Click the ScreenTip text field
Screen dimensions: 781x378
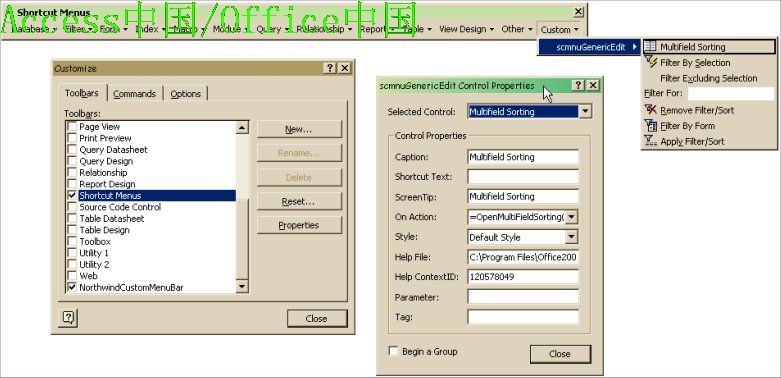[523, 197]
